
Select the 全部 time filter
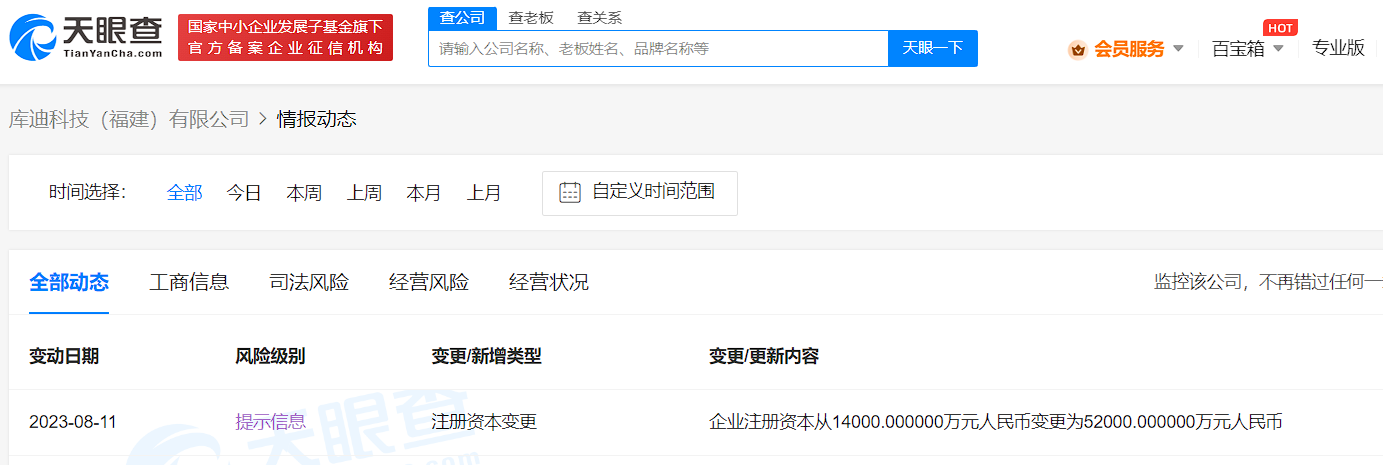[x=184, y=193]
